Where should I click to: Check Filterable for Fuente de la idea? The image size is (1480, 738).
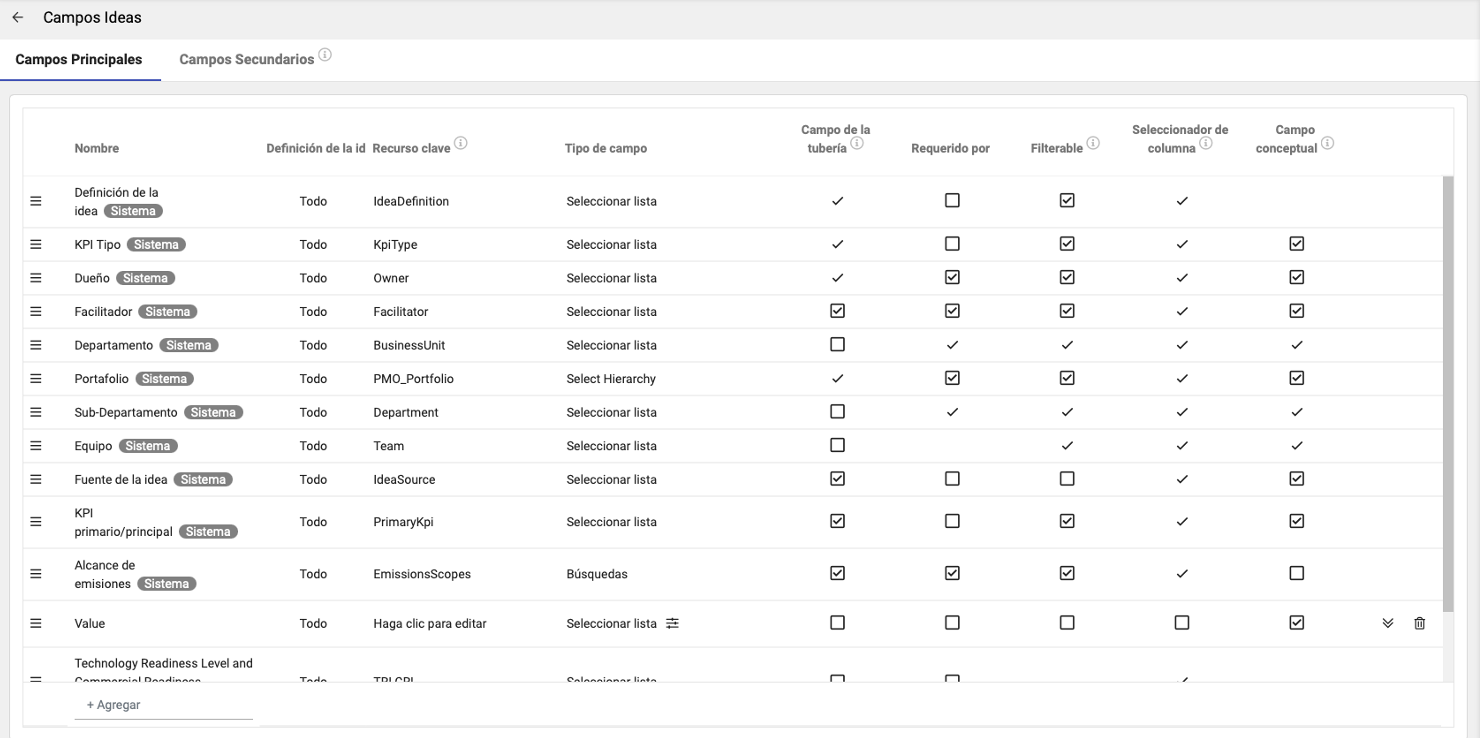coord(1067,479)
